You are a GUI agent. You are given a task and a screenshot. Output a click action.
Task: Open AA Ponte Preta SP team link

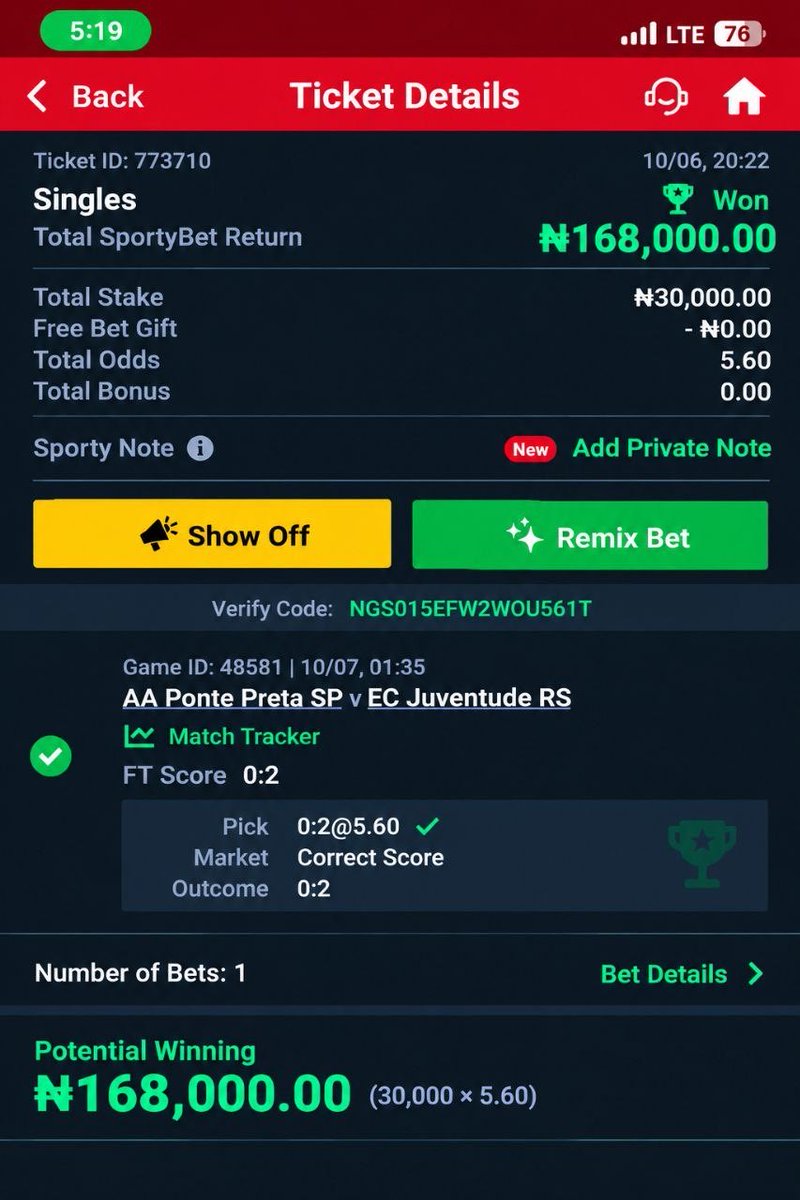click(233, 698)
